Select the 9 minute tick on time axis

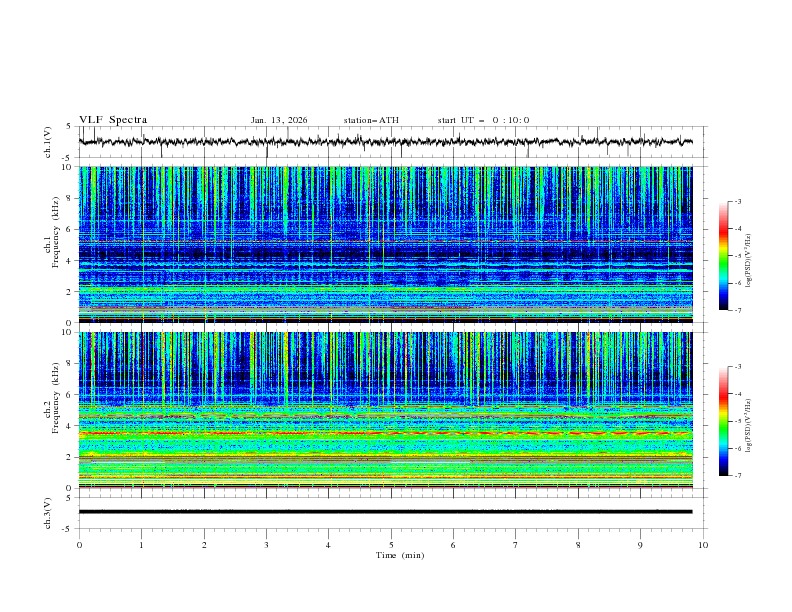tap(641, 545)
